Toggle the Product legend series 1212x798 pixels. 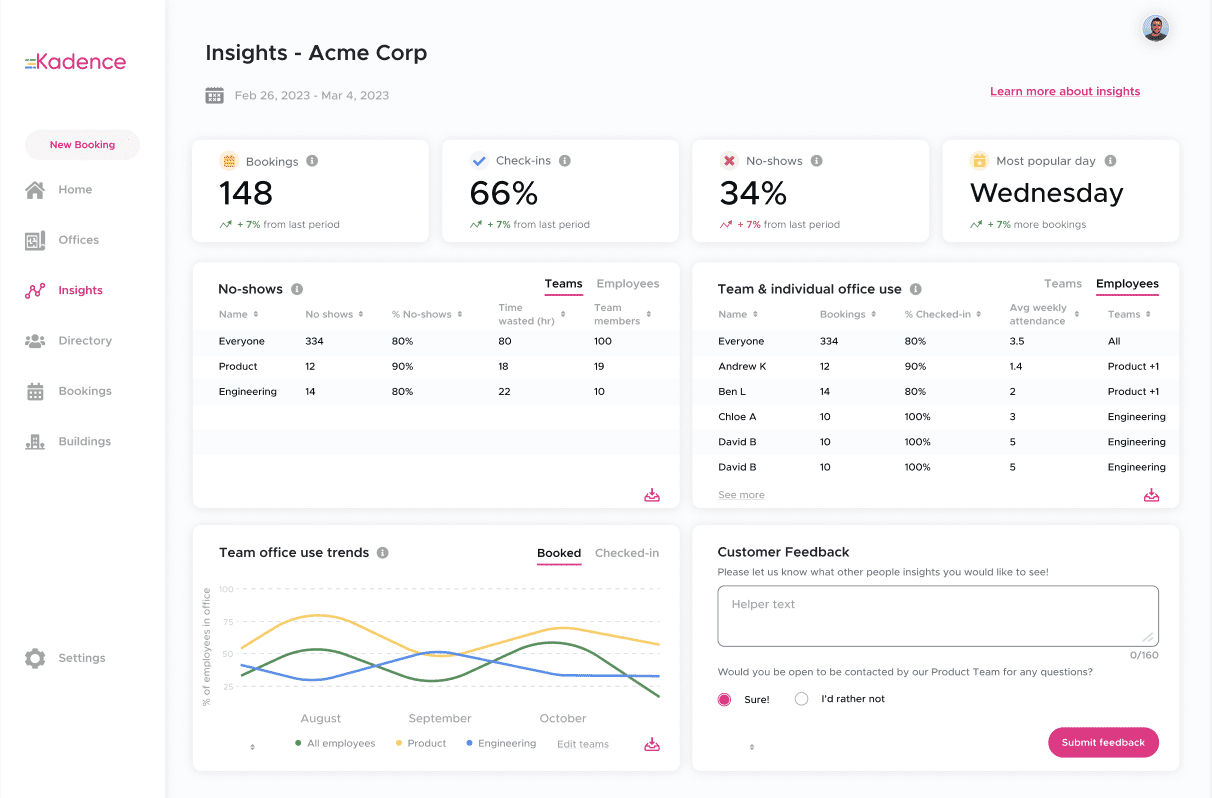point(421,743)
